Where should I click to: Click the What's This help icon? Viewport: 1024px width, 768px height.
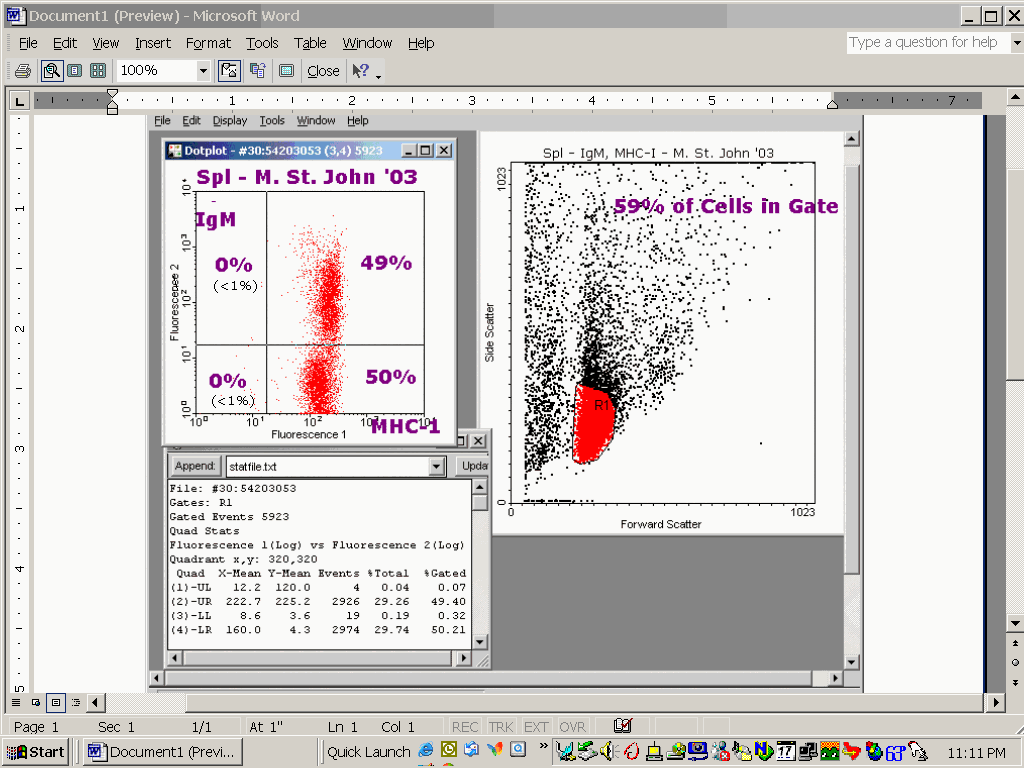[x=360, y=71]
